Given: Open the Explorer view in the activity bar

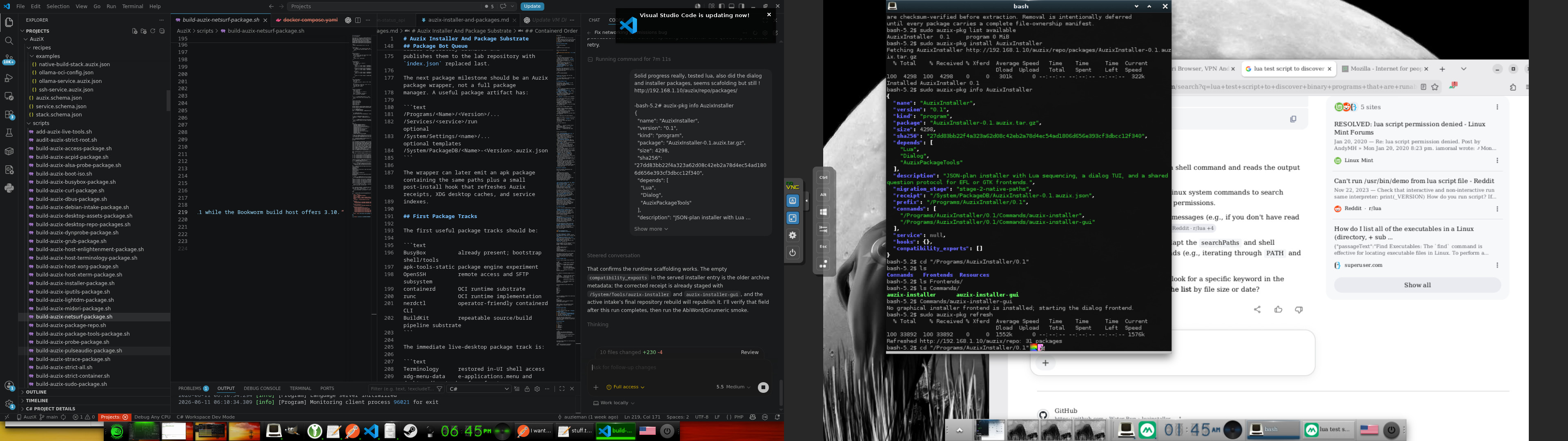Looking at the screenshot, I should (x=9, y=22).
